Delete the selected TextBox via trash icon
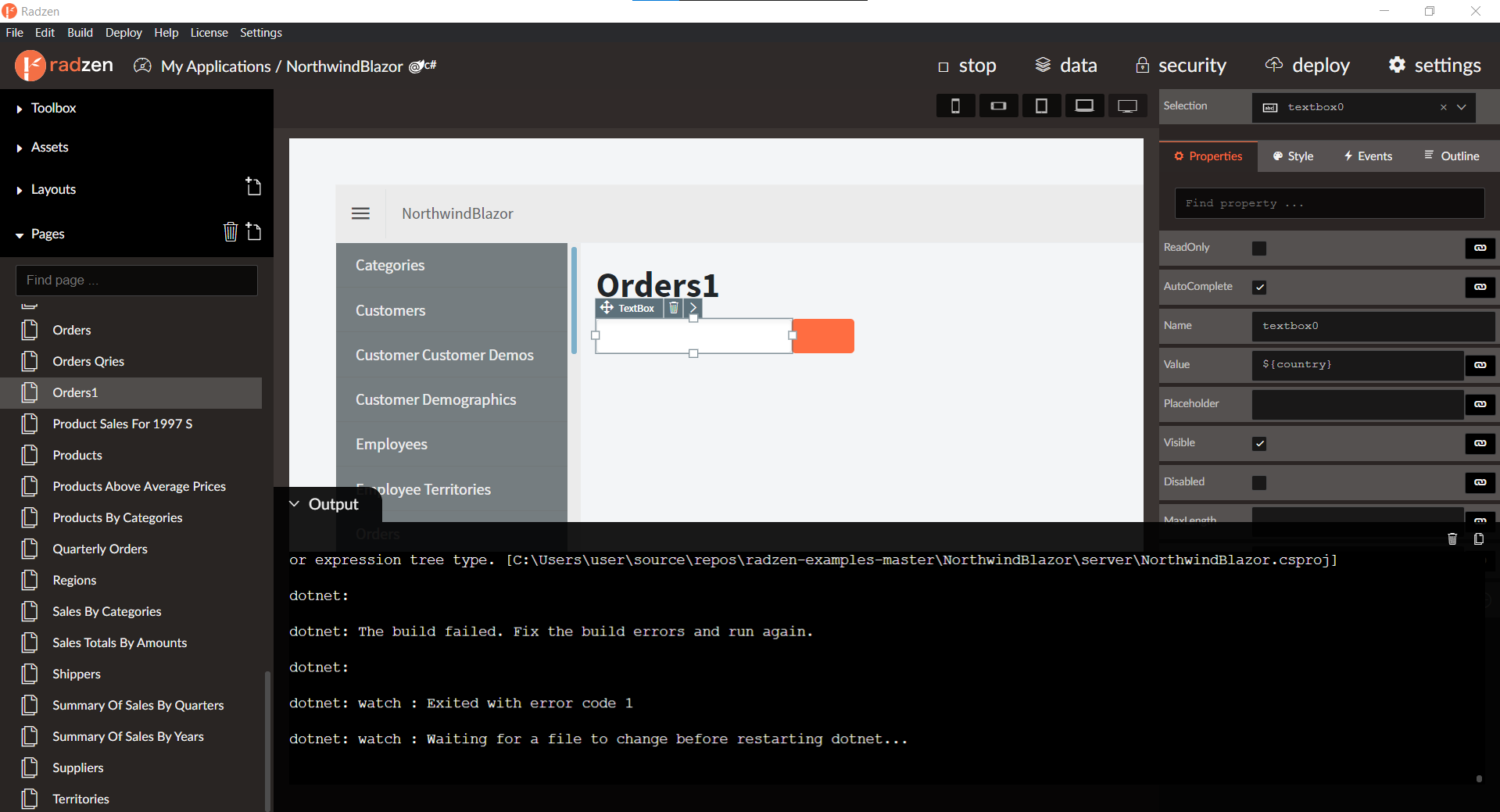Viewport: 1500px width, 812px height. click(674, 308)
